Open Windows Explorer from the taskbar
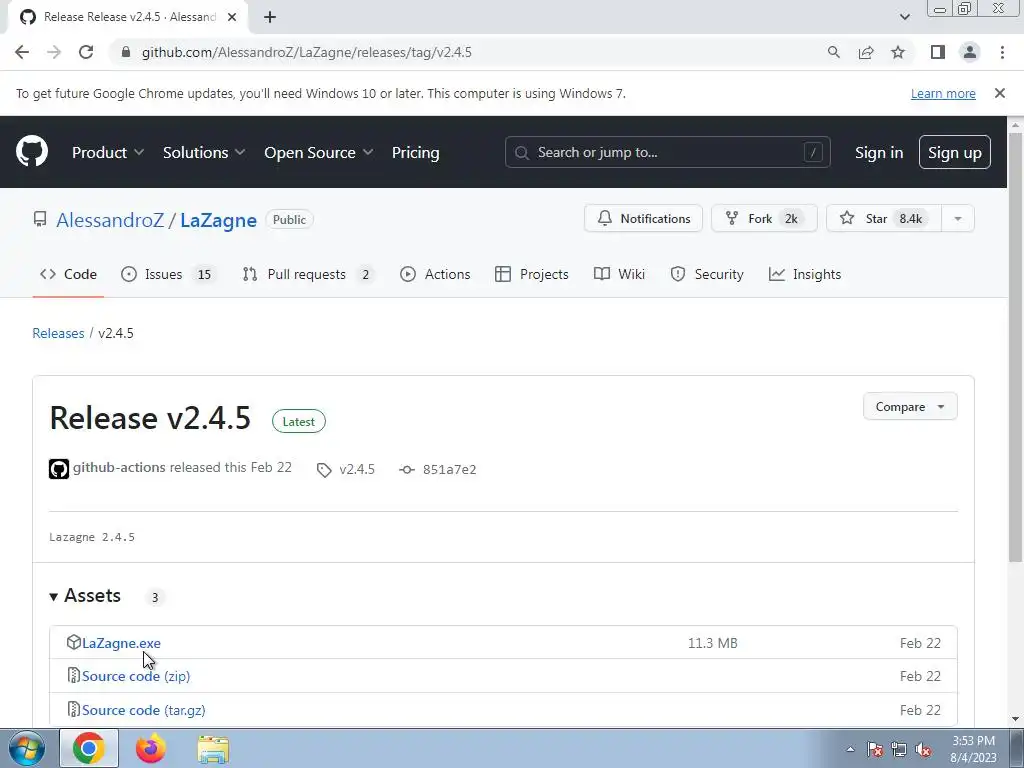This screenshot has height=768, width=1024. tap(213, 749)
